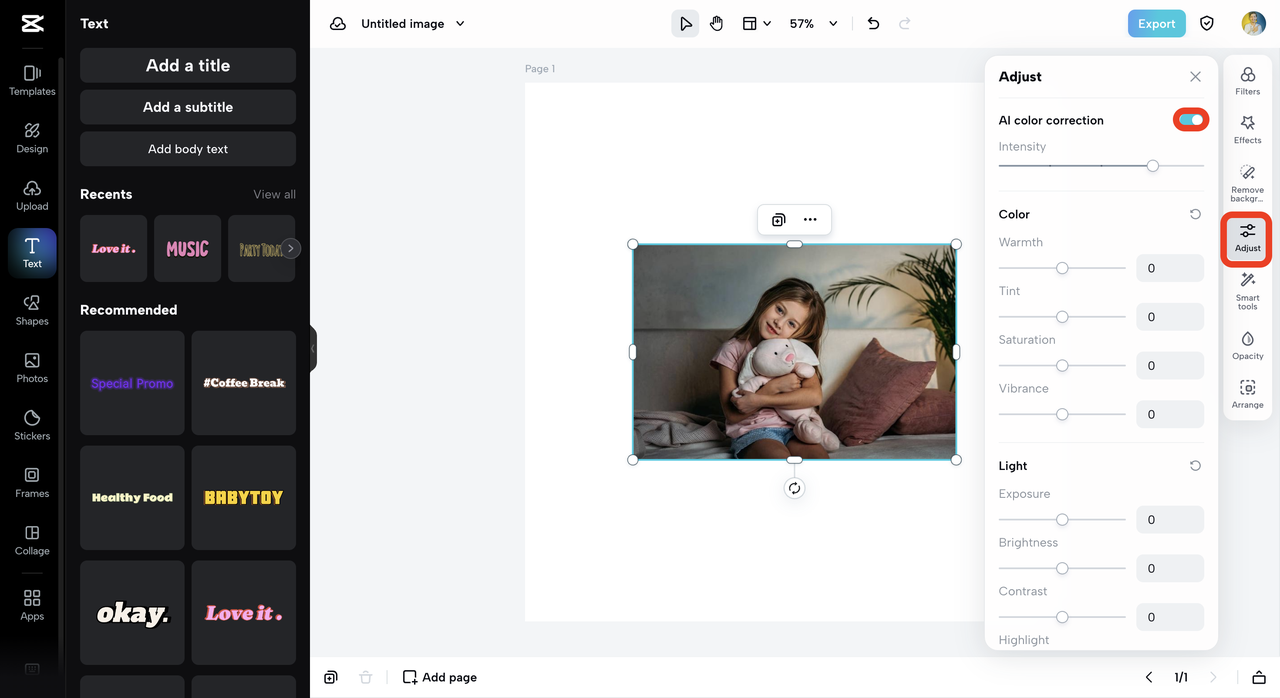This screenshot has height=698, width=1280.
Task: Open the shield privacy icon
Action: coord(1207,24)
